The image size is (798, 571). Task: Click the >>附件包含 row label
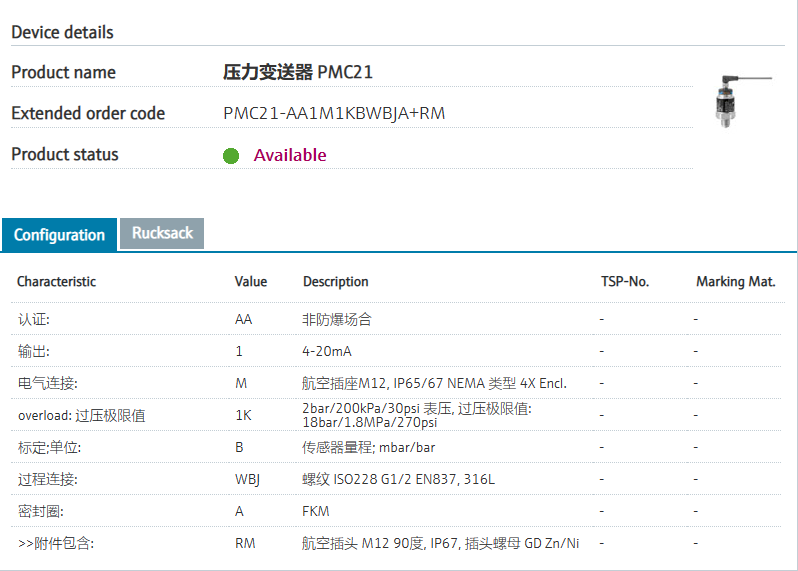(x=57, y=544)
